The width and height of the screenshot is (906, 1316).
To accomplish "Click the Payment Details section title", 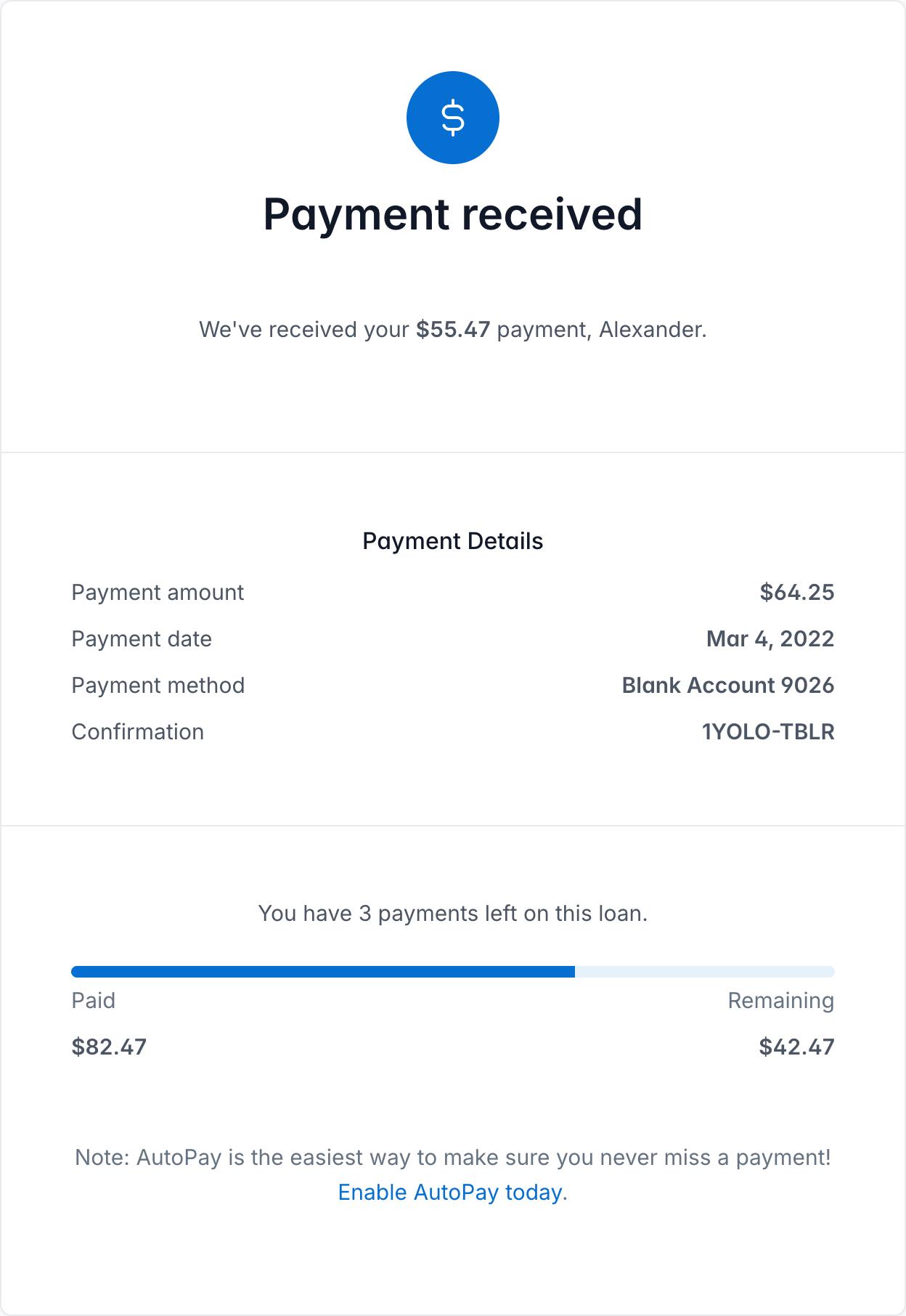I will [x=452, y=541].
